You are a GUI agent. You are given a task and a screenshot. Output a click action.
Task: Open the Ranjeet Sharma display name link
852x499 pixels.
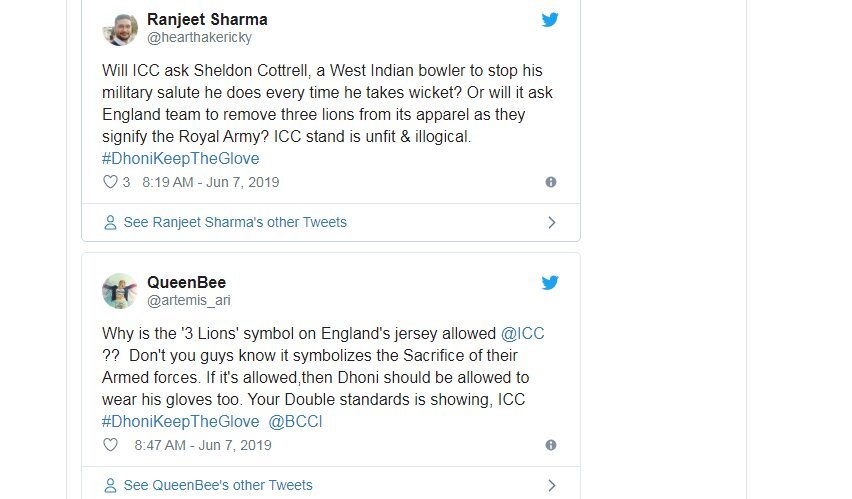[207, 19]
